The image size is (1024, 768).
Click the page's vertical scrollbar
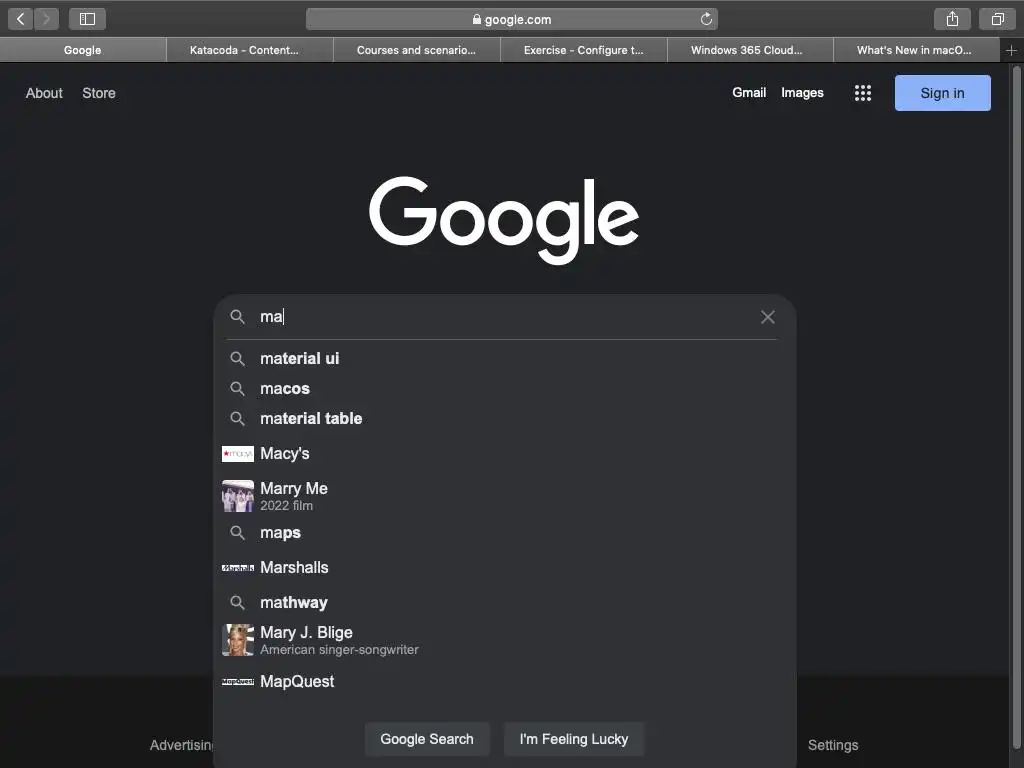pos(1016,405)
